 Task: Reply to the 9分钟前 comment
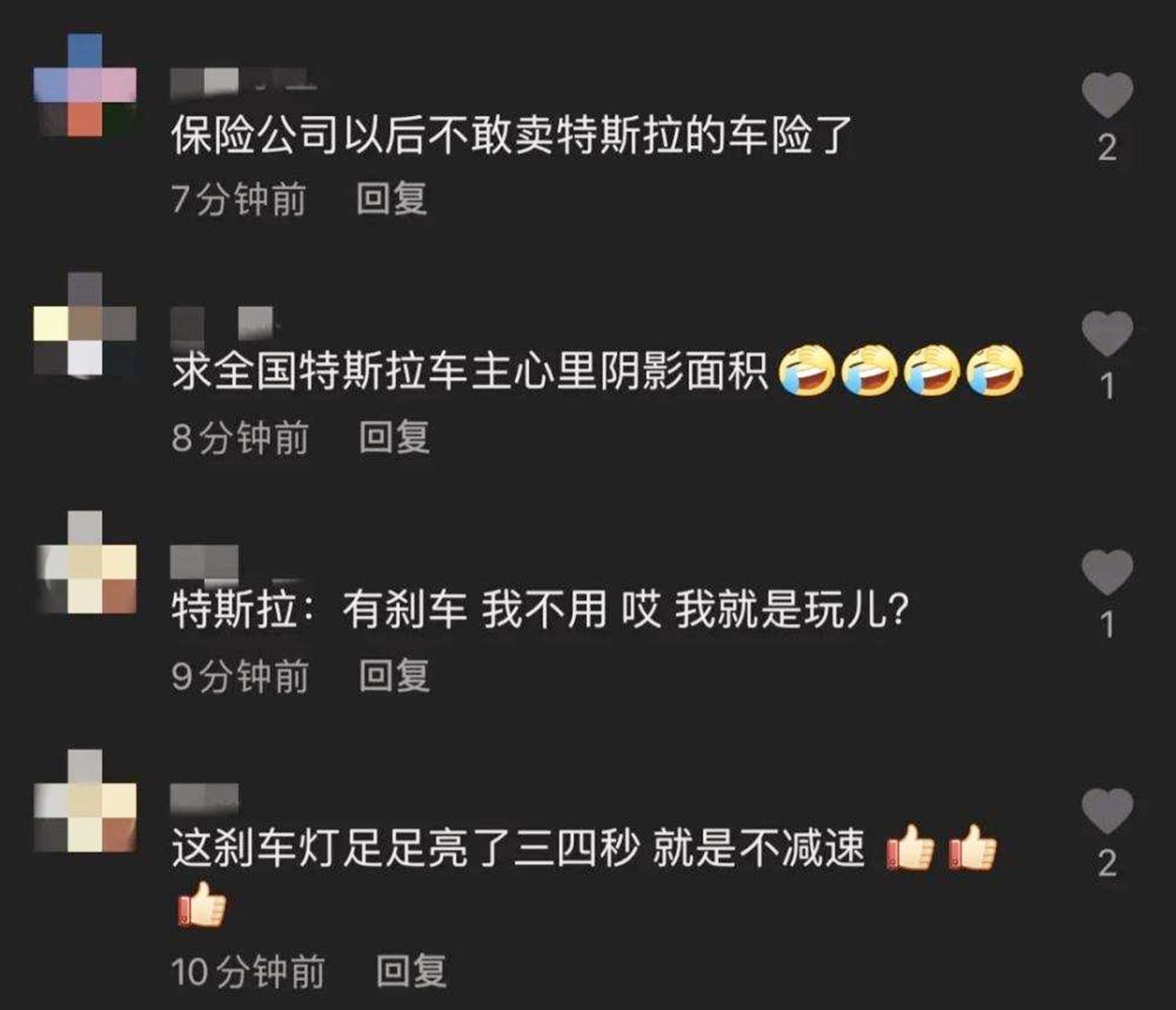point(394,676)
